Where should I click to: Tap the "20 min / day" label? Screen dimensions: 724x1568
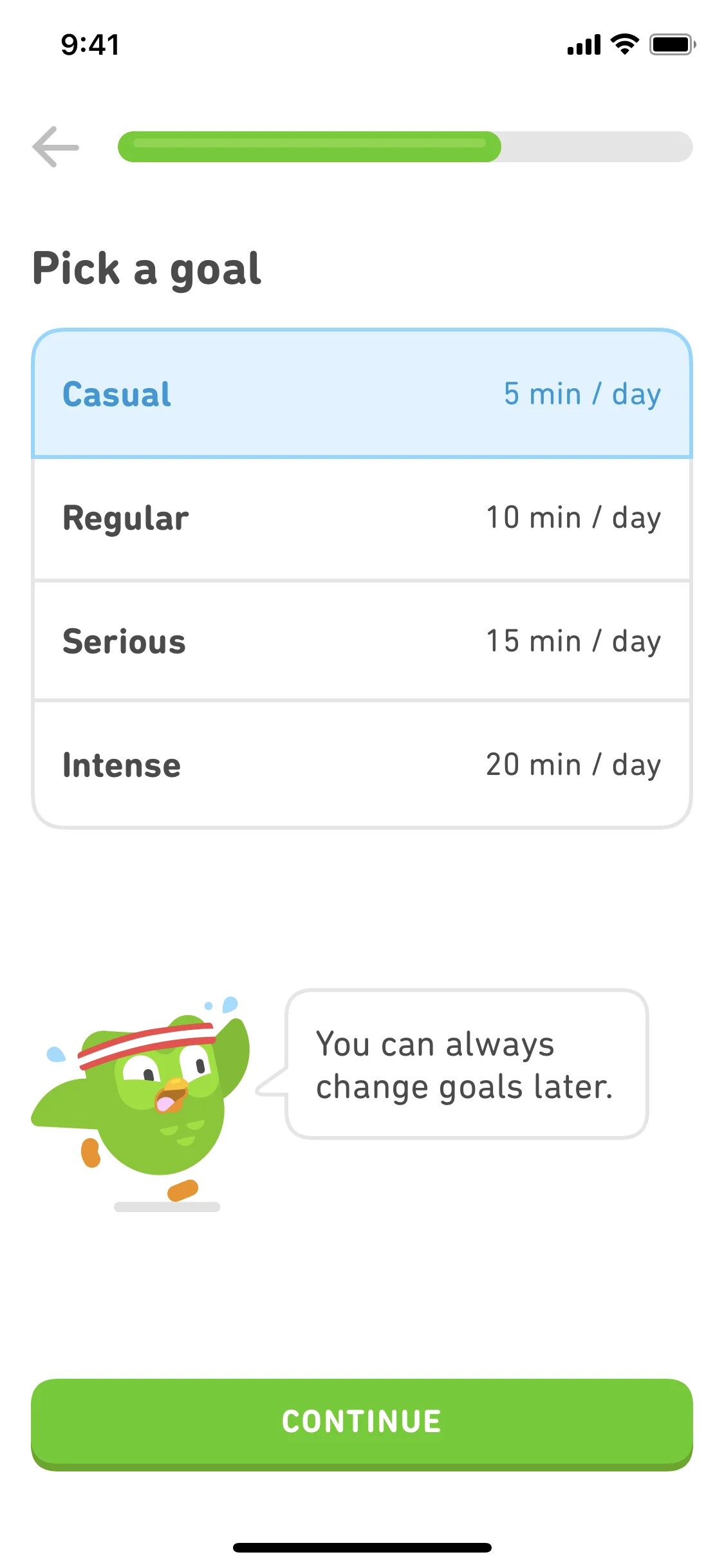tap(573, 765)
